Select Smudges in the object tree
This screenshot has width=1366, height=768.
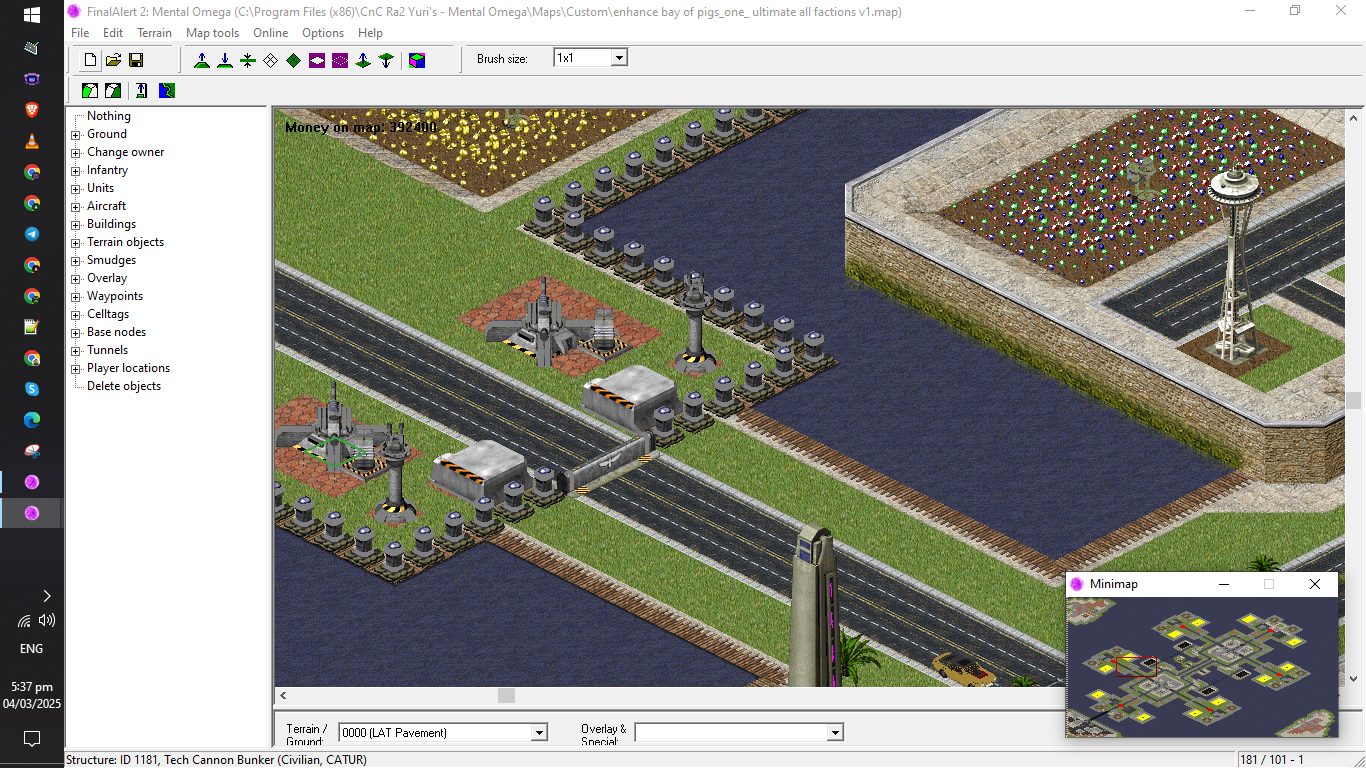(x=111, y=260)
